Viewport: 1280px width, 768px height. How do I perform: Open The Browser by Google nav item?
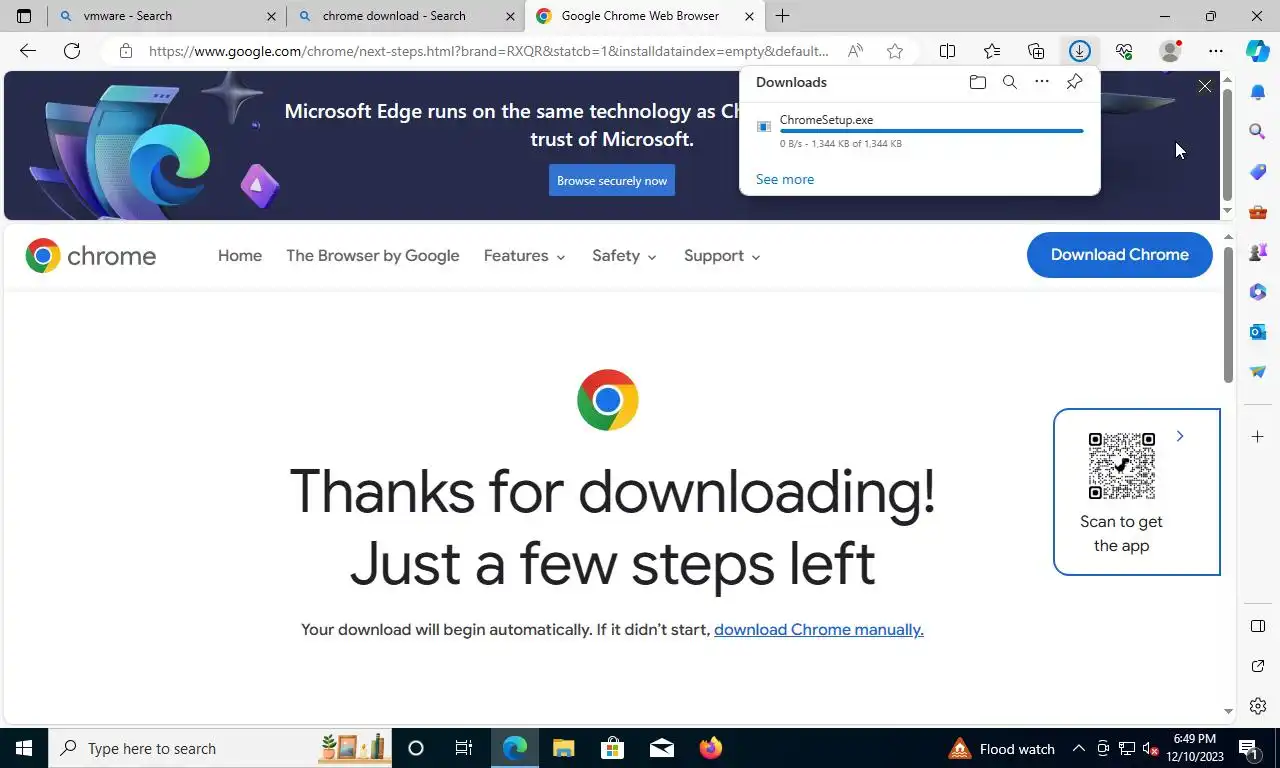[372, 255]
